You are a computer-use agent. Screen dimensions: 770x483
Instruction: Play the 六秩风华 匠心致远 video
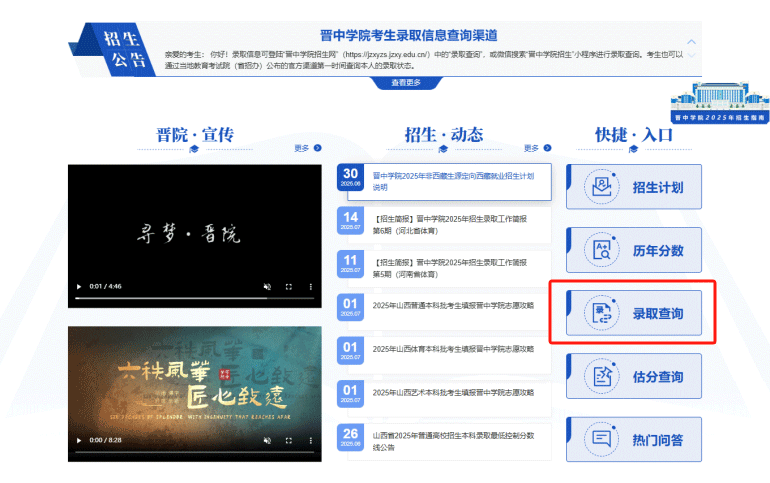coord(79,440)
